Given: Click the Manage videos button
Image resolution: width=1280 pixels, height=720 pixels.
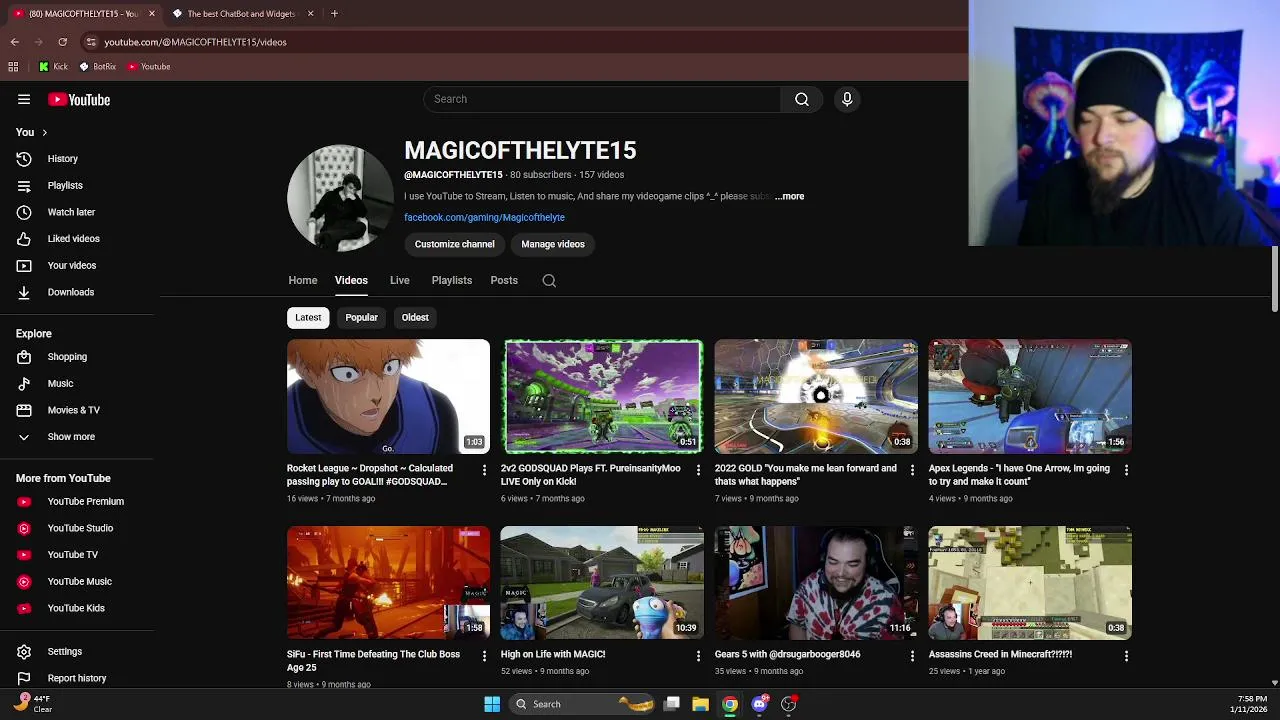Looking at the screenshot, I should (552, 244).
